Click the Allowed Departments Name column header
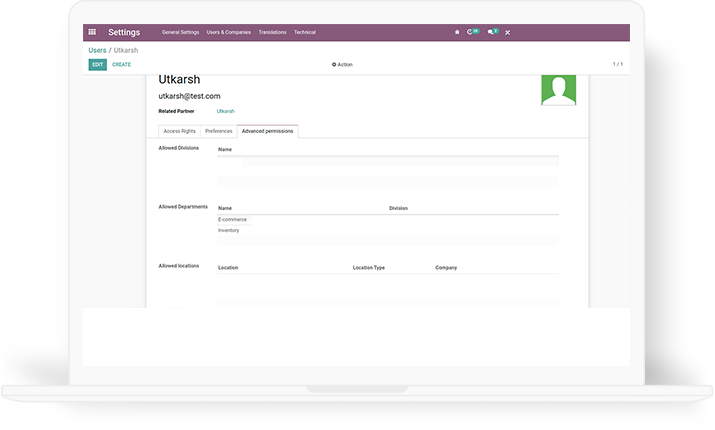Viewport: 715px width, 430px height. (225, 208)
